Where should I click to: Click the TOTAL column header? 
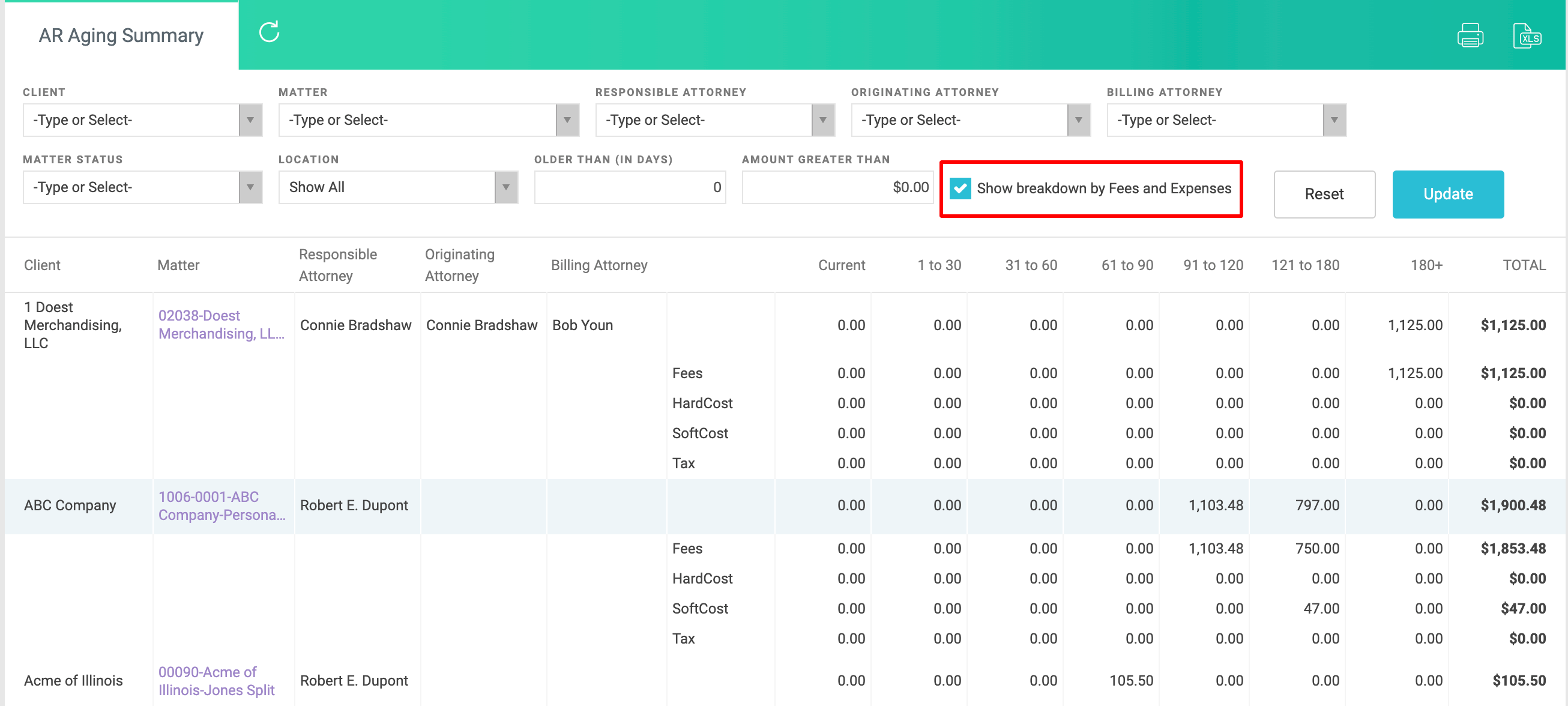(1524, 265)
